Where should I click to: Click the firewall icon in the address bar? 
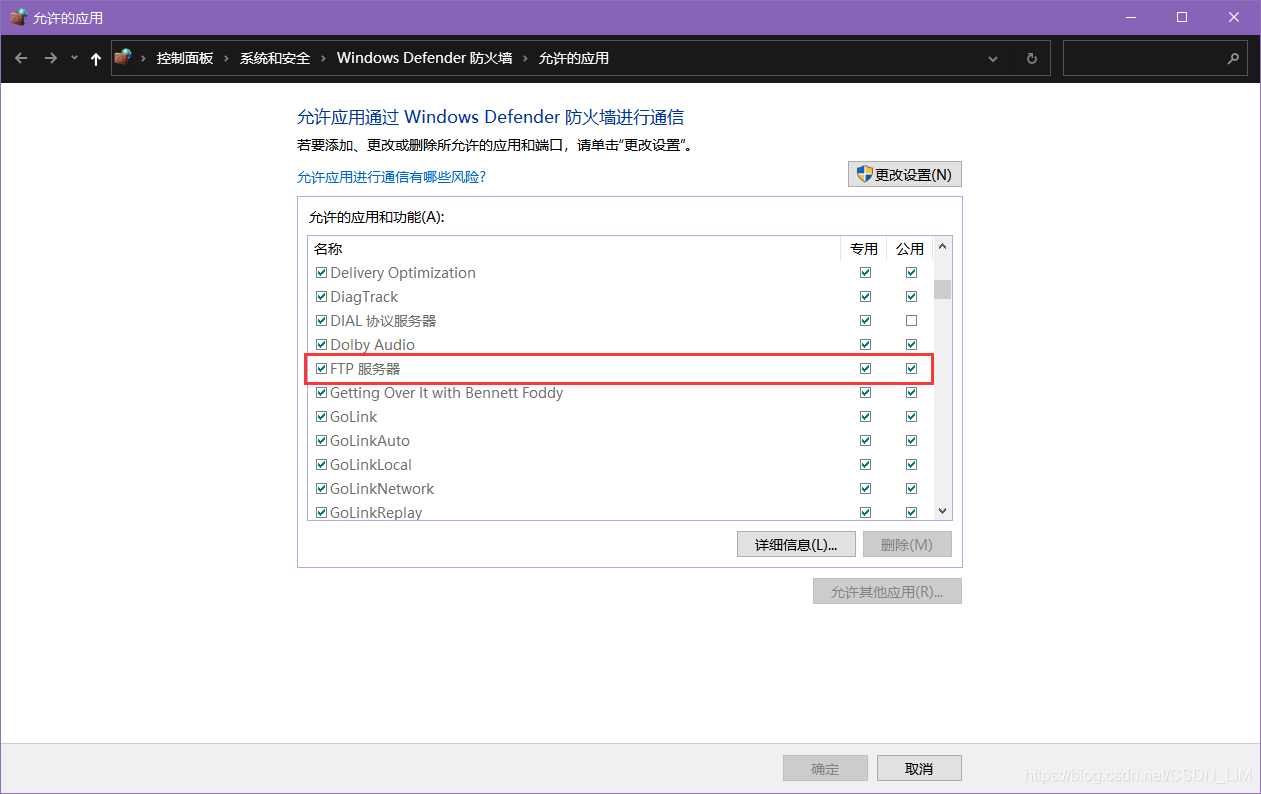coord(123,57)
